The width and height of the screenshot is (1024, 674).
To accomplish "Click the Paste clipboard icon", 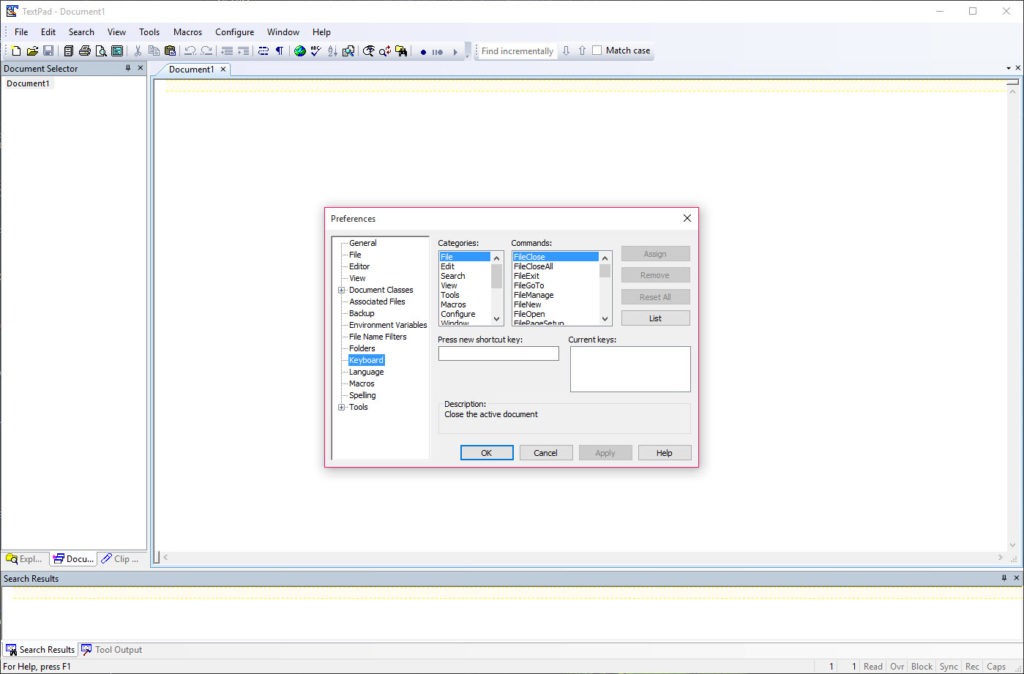I will tap(170, 51).
